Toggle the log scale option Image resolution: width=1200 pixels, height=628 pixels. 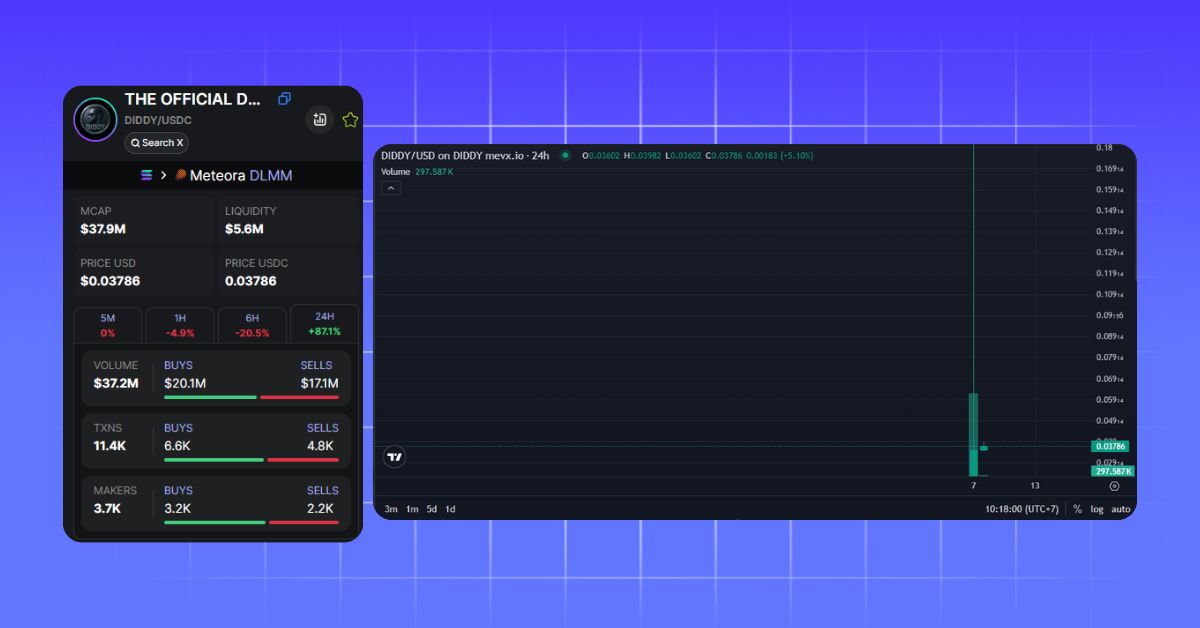pos(1097,509)
